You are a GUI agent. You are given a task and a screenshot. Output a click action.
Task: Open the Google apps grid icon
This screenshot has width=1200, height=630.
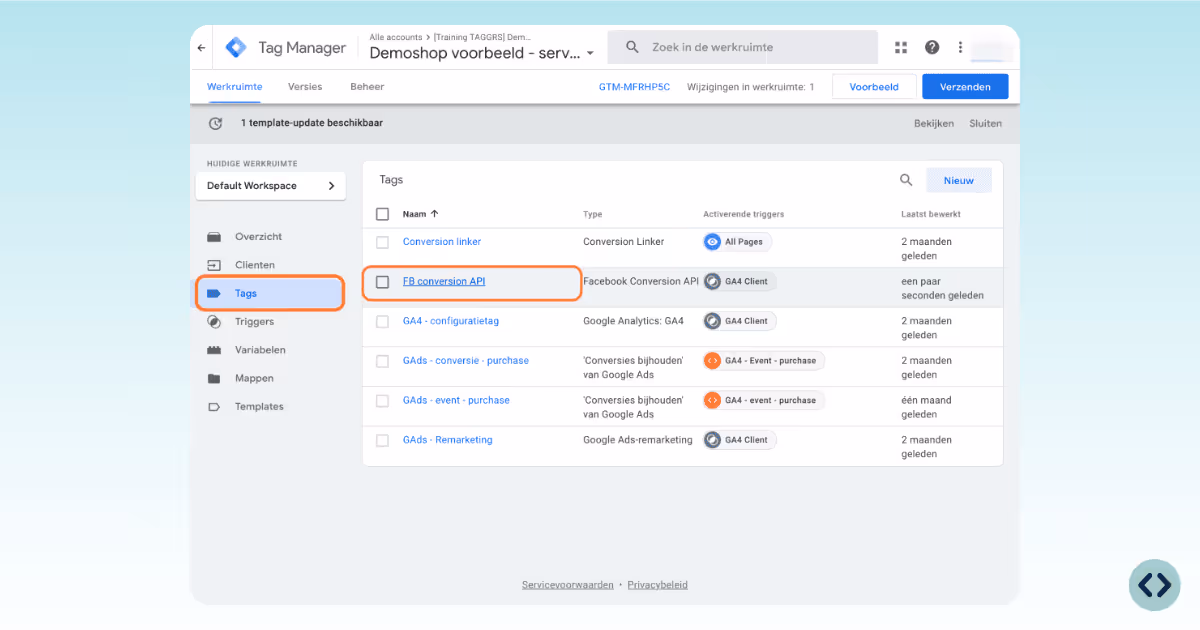coord(901,47)
